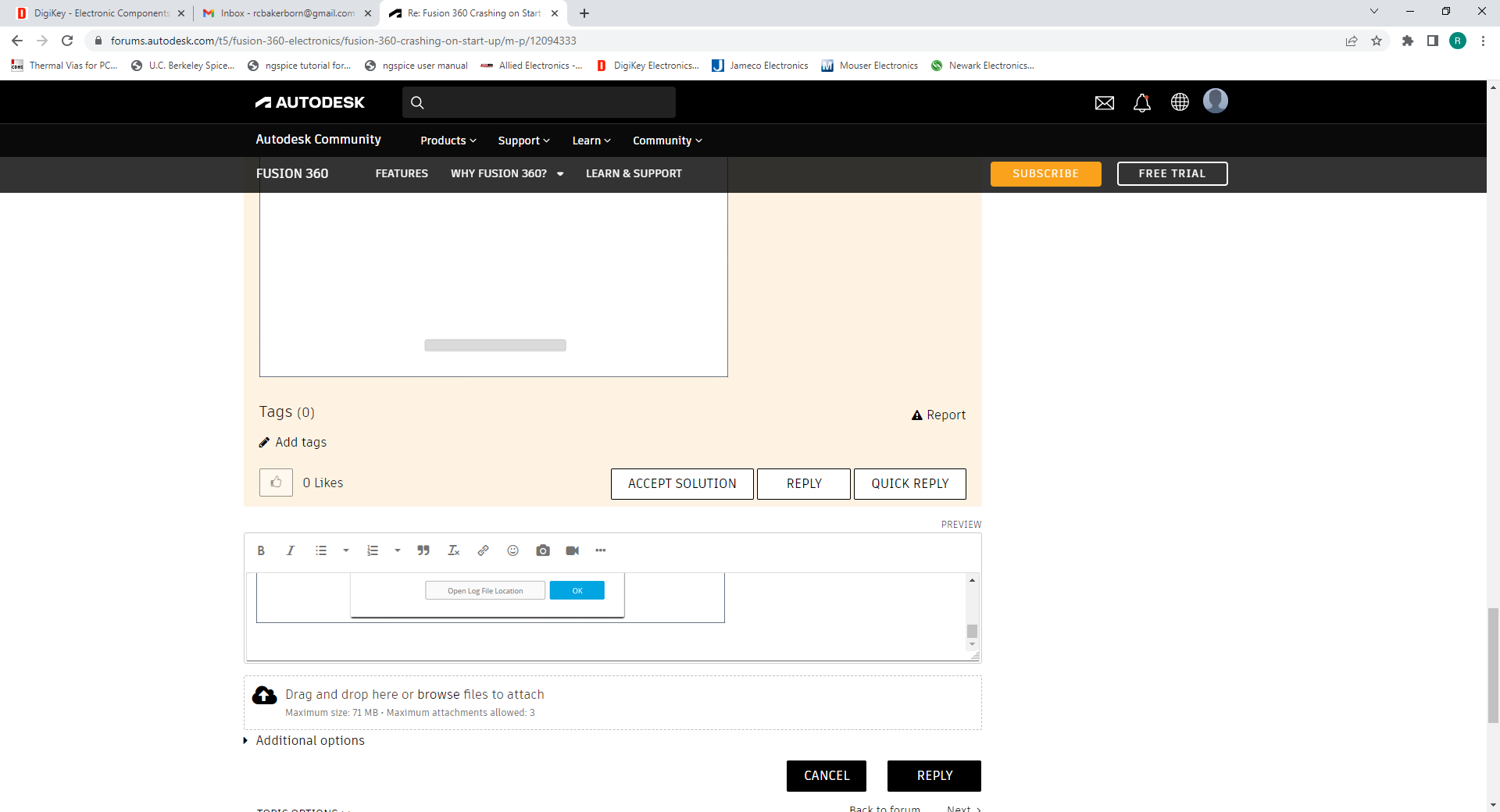
Task: Open notifications via the bell icon
Action: point(1142,102)
